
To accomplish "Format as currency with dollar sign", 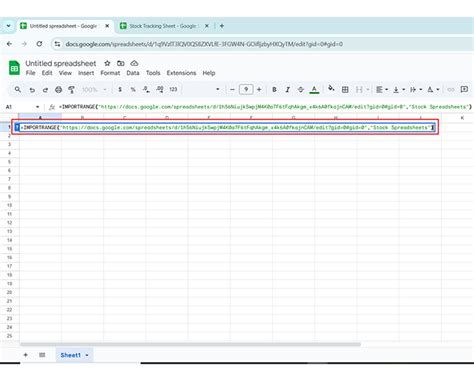I will [x=120, y=89].
